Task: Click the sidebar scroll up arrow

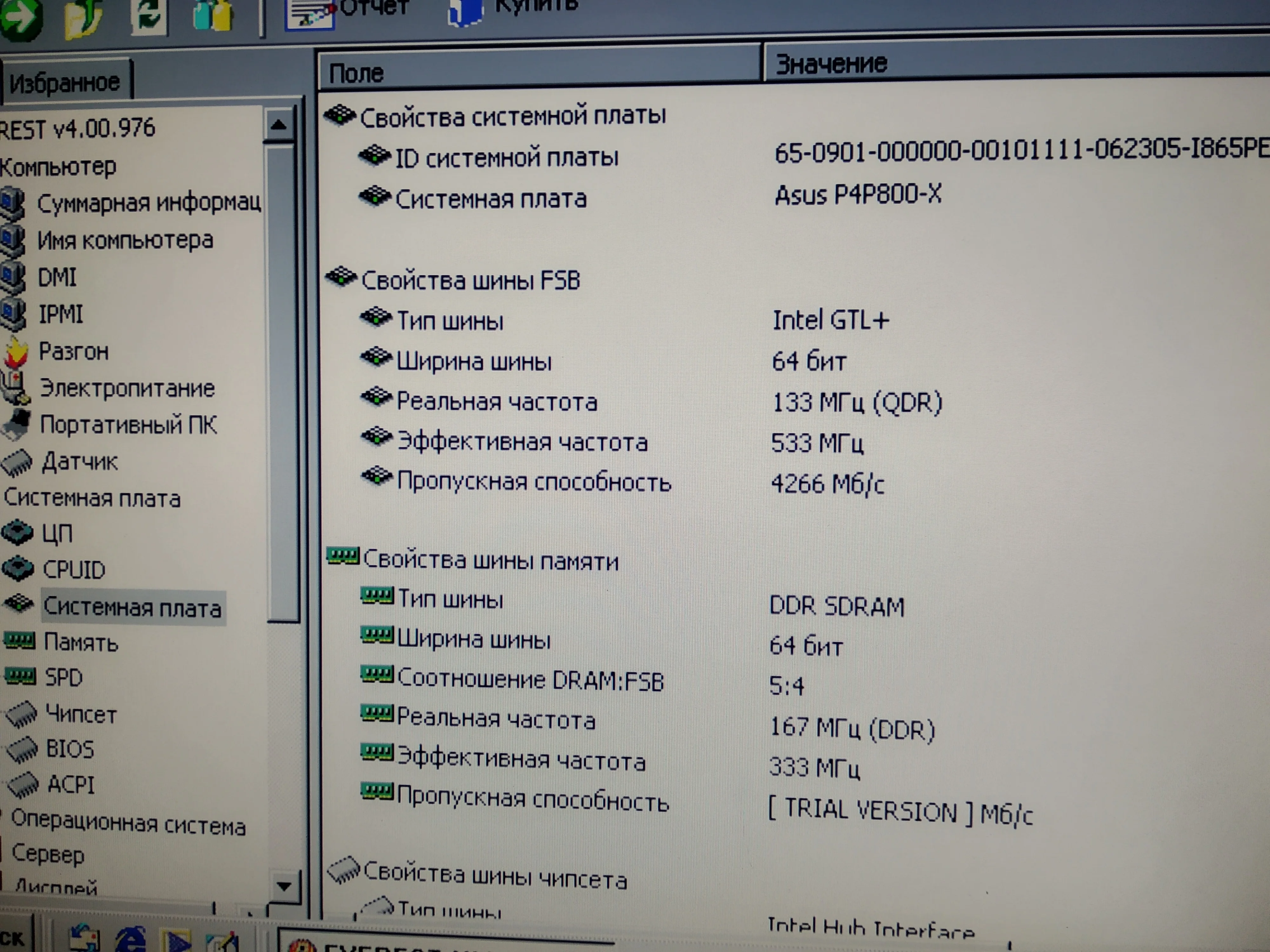Action: tap(279, 124)
